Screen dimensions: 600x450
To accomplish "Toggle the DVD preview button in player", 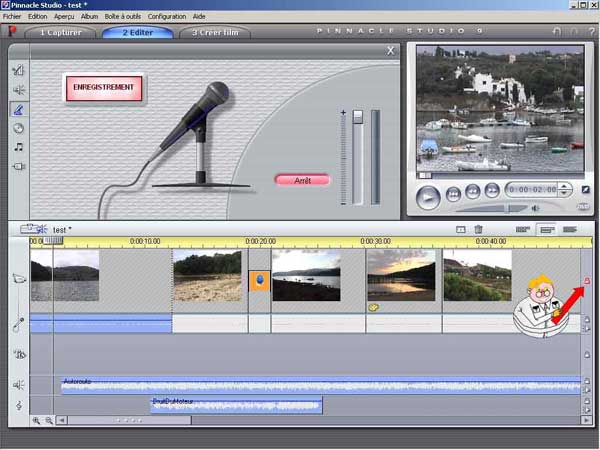I will point(583,207).
